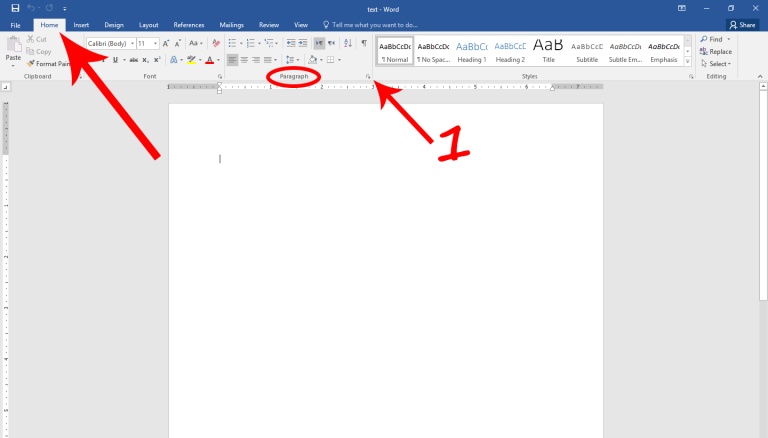Click the red font color swatch
768x438 pixels.
(209, 60)
